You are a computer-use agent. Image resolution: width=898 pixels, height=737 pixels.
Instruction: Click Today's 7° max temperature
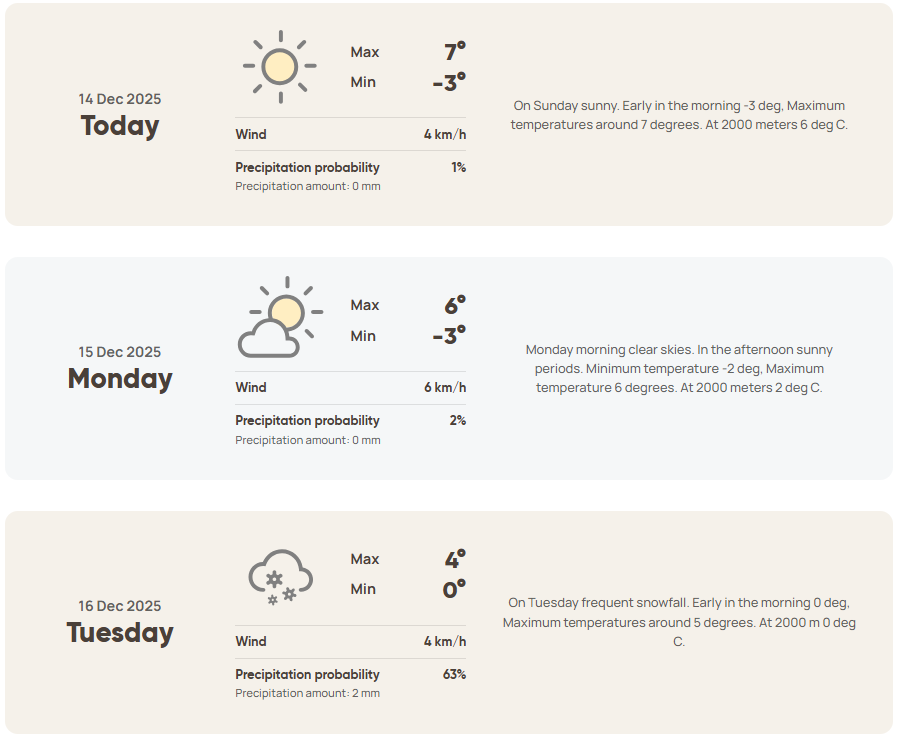455,52
